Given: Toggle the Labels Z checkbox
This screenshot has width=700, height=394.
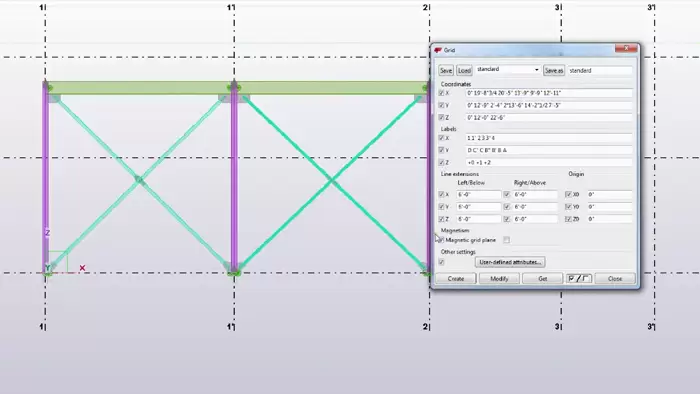Looking at the screenshot, I should [442, 162].
